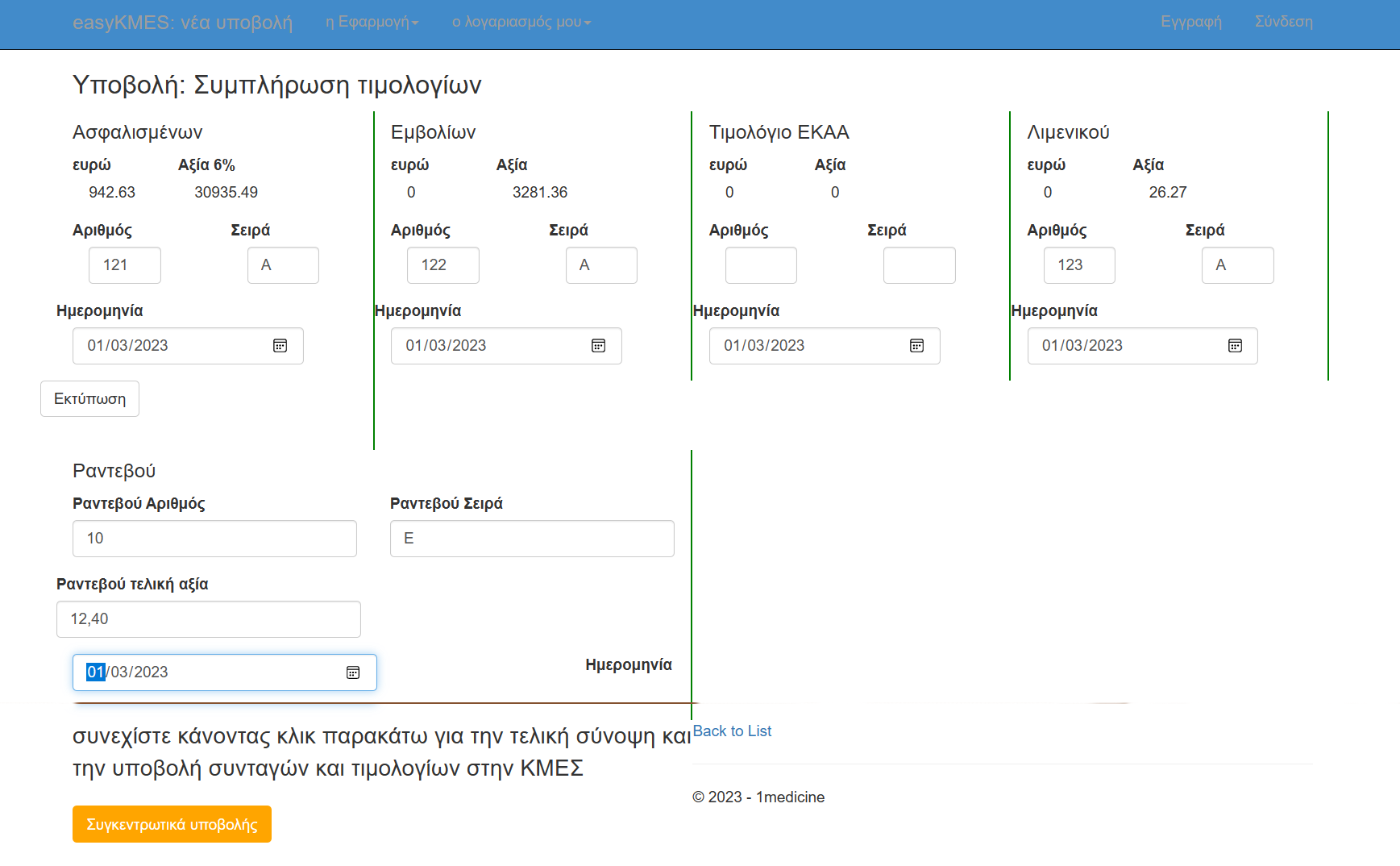Open calendar picker in Ασφαλισμένων date field
This screenshot has width=1400, height=866.
click(x=280, y=346)
